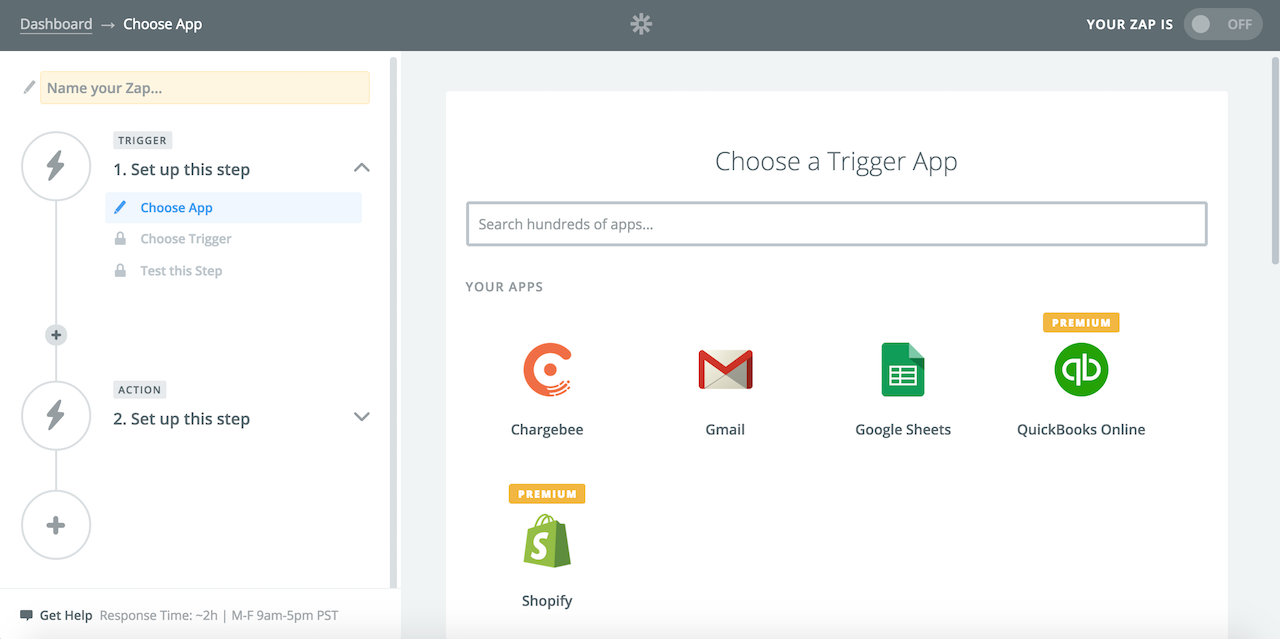Focus the Search hundreds of apps field
Screen dimensions: 1280x639
pos(837,224)
